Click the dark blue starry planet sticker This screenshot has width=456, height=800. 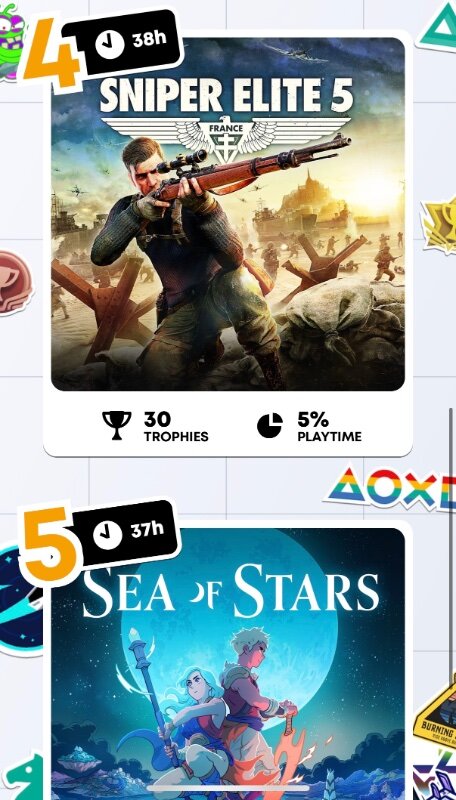20,601
